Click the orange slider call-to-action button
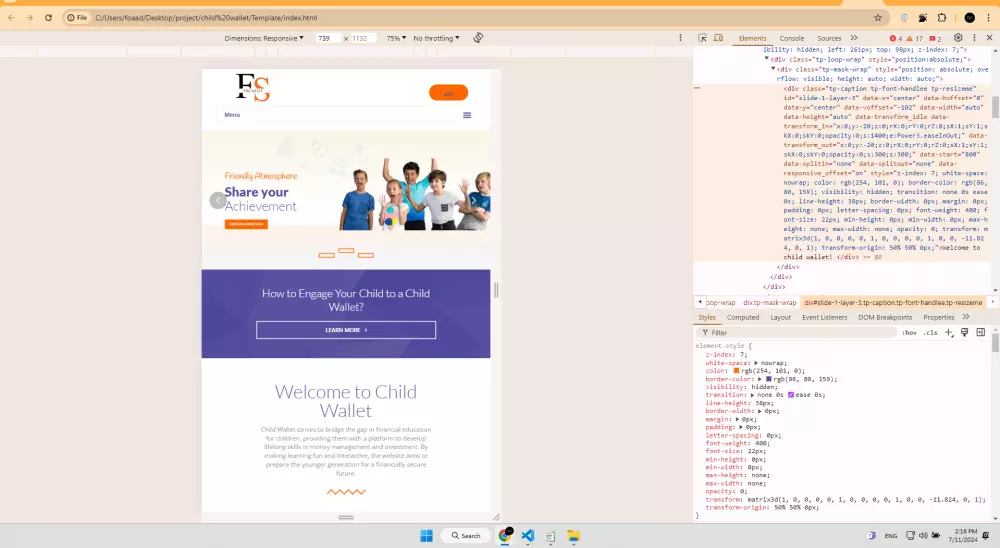Screen dimensions: 1000x548 click(246, 224)
